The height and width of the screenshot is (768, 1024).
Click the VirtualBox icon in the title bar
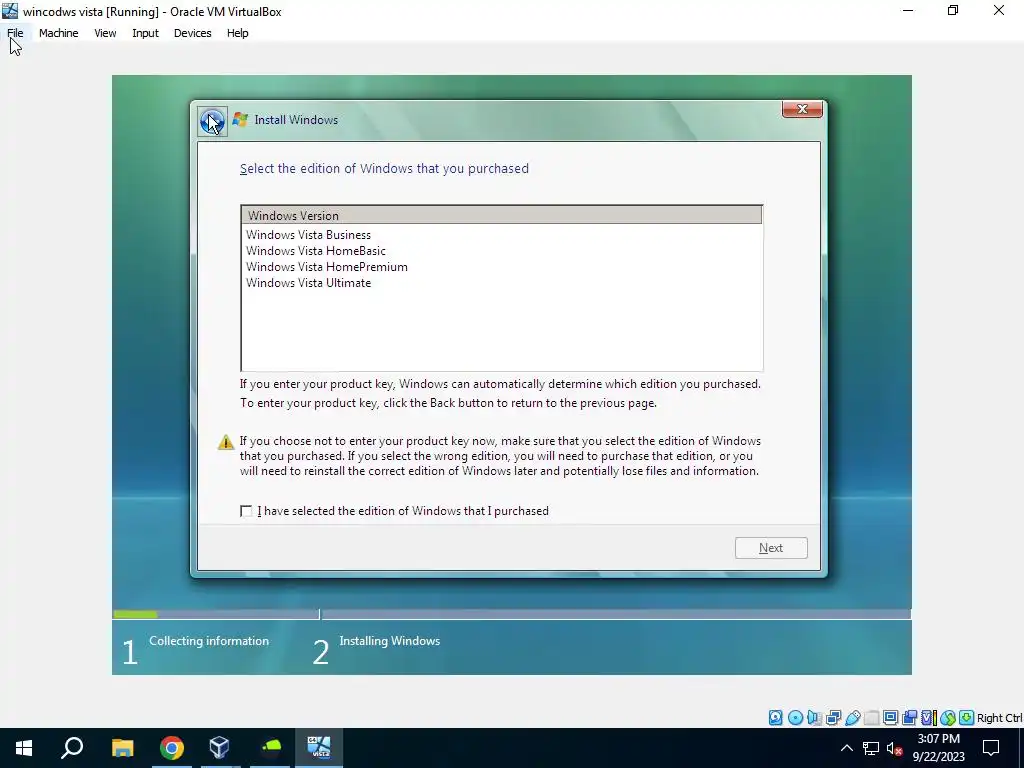pos(10,11)
